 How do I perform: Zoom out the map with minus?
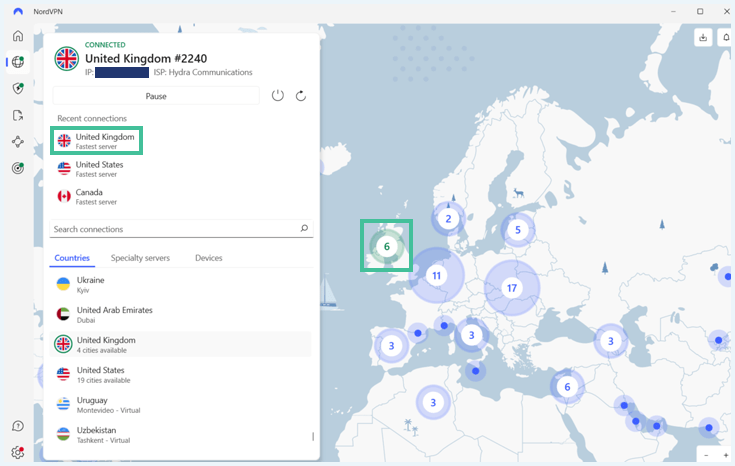[706, 455]
